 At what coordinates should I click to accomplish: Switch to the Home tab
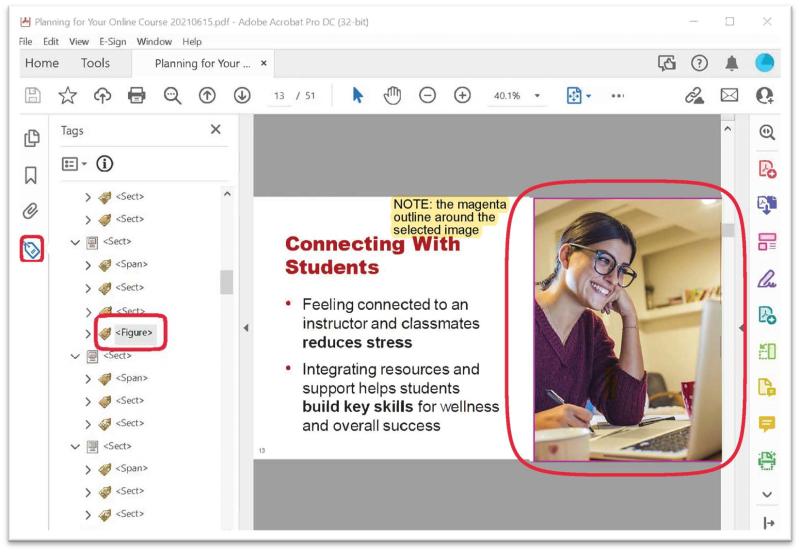[x=42, y=63]
